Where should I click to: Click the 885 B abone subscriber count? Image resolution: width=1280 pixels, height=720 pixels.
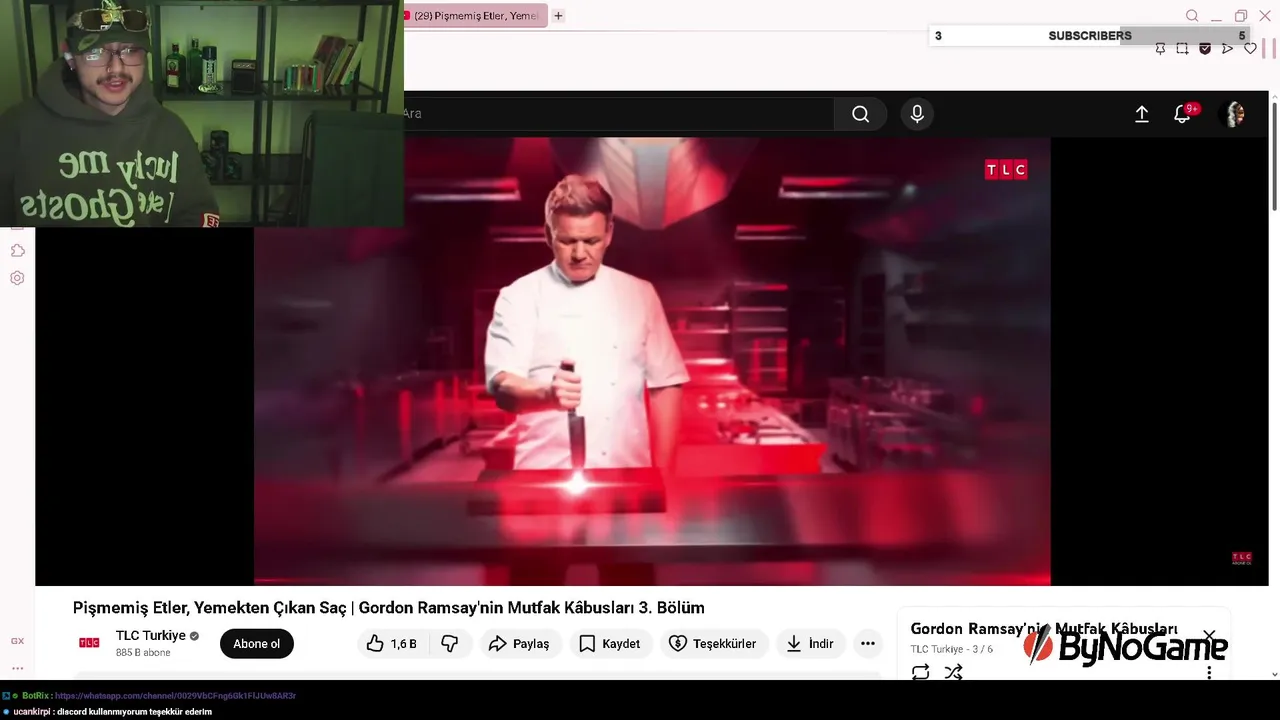coord(143,653)
